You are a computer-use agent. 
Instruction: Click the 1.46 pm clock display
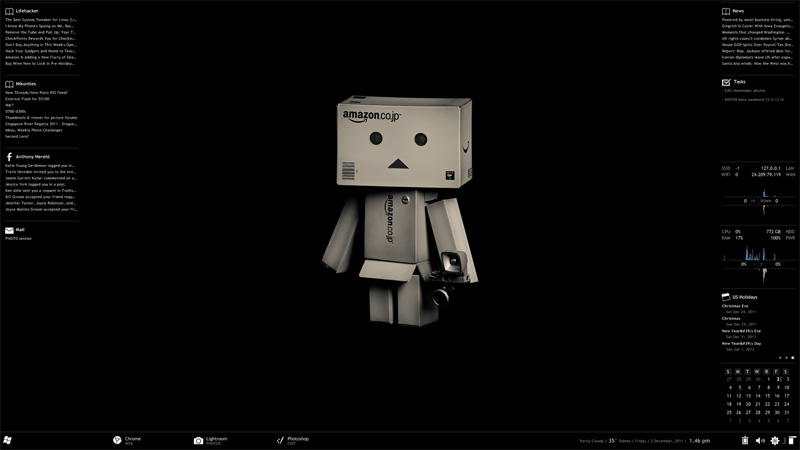[699, 440]
